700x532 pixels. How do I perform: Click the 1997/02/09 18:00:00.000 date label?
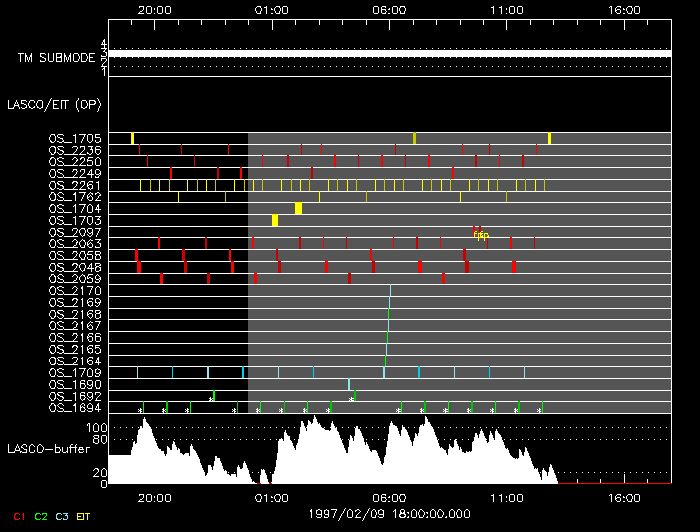coord(389,513)
